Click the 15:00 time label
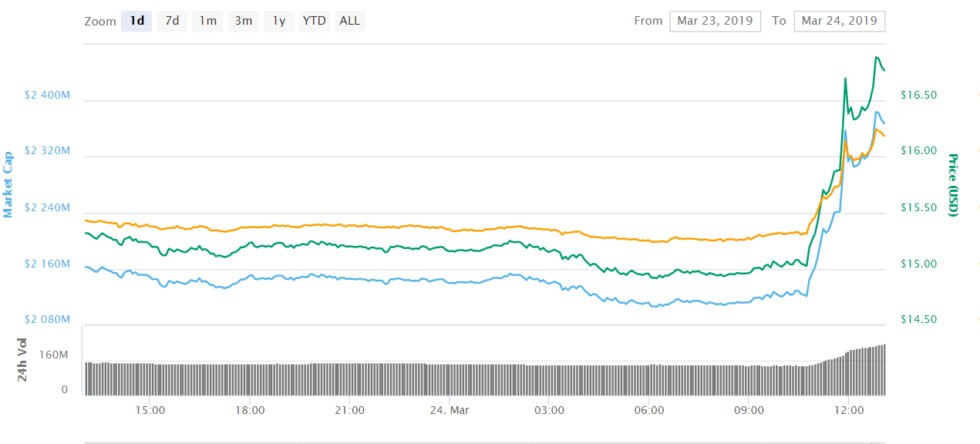The height and width of the screenshot is (444, 980). pos(150,410)
